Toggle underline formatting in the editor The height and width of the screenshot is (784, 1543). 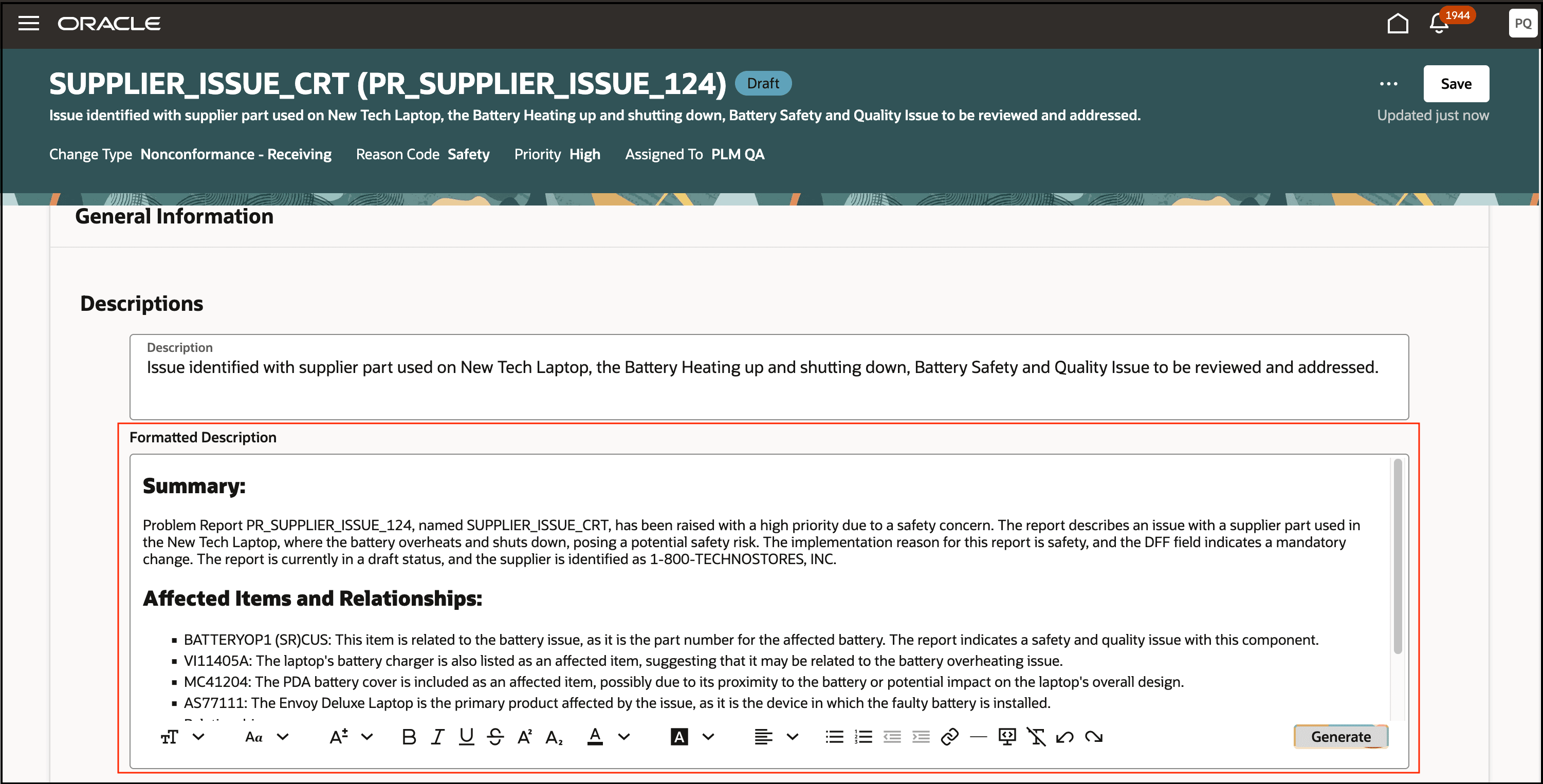466,737
